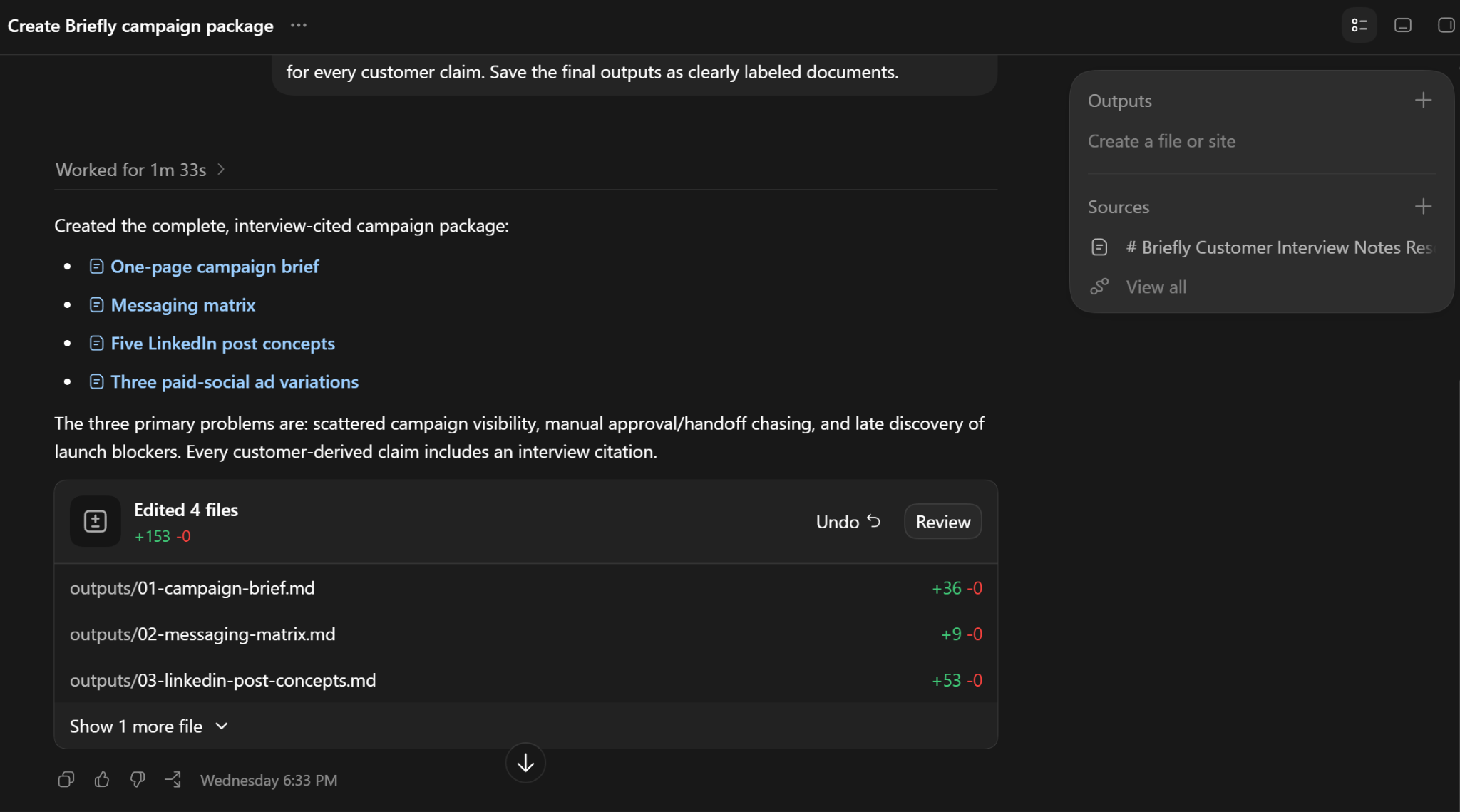The height and width of the screenshot is (812, 1460).
Task: Share the response with the arrow icon
Action: point(173,780)
